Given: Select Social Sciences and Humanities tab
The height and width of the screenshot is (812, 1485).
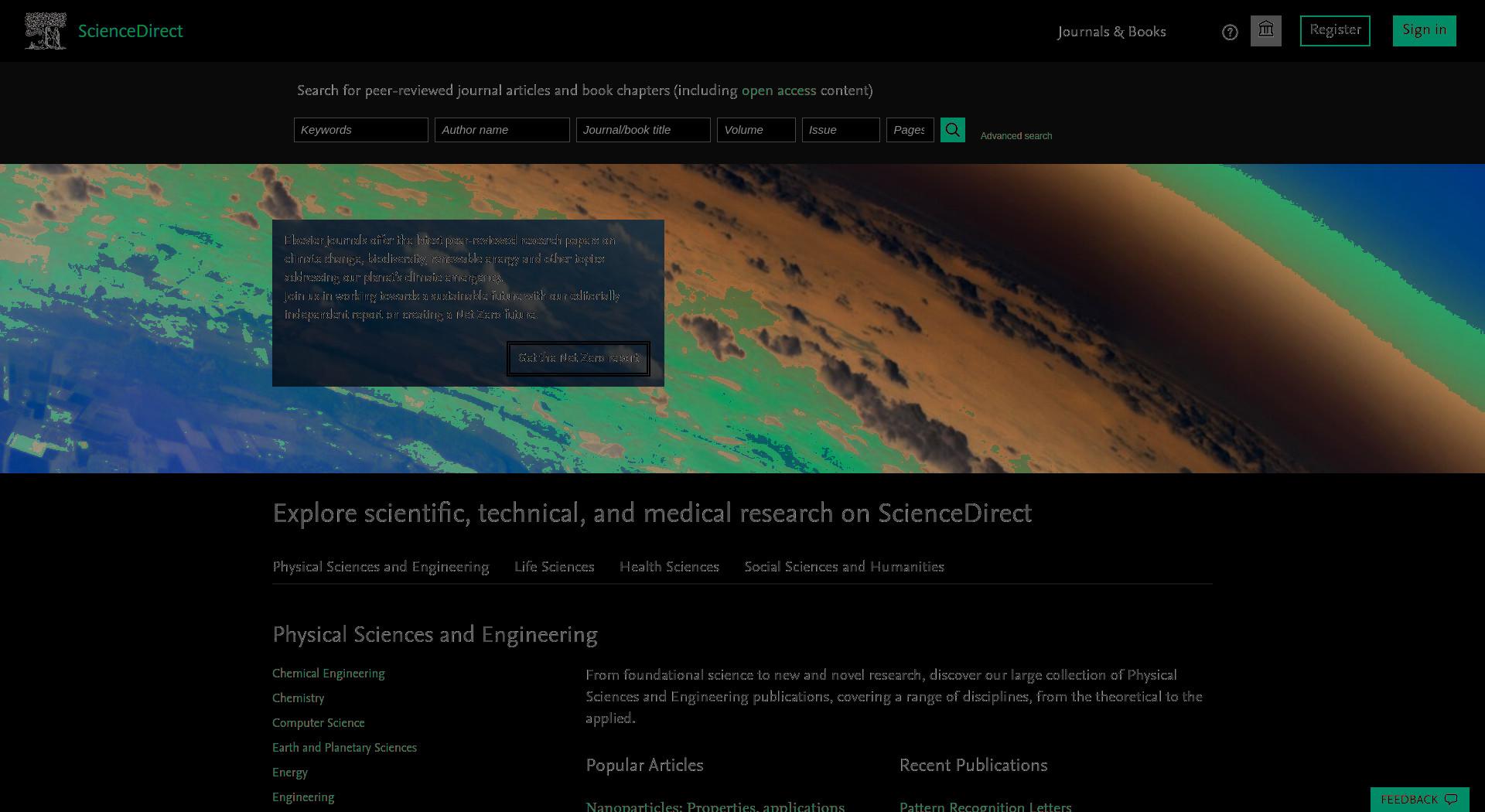Looking at the screenshot, I should (x=844, y=567).
